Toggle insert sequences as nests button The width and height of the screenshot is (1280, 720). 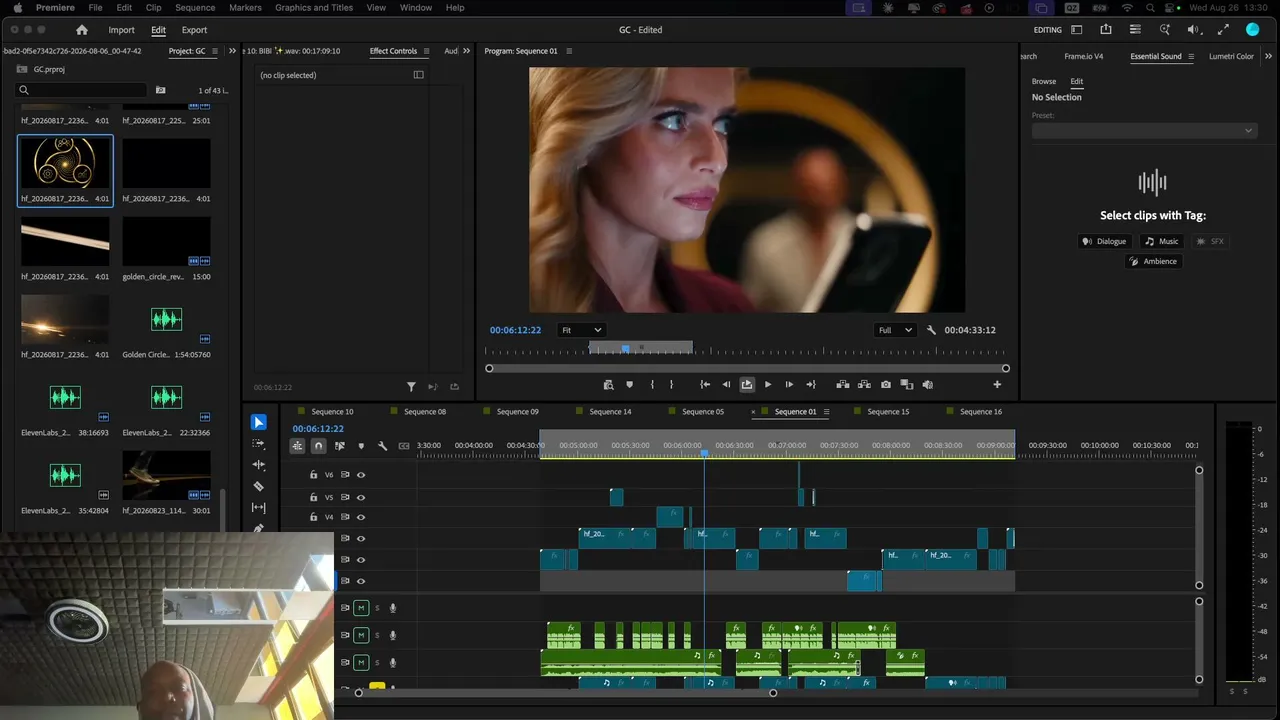[x=297, y=446]
